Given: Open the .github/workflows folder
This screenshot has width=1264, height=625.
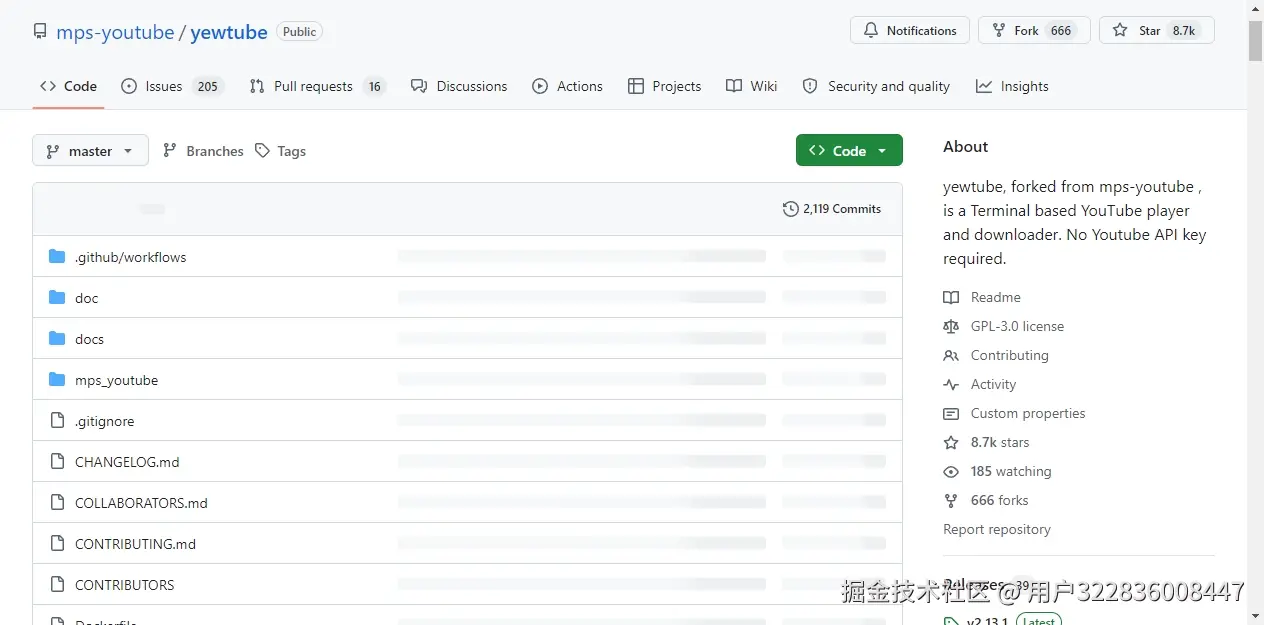Looking at the screenshot, I should (131, 257).
